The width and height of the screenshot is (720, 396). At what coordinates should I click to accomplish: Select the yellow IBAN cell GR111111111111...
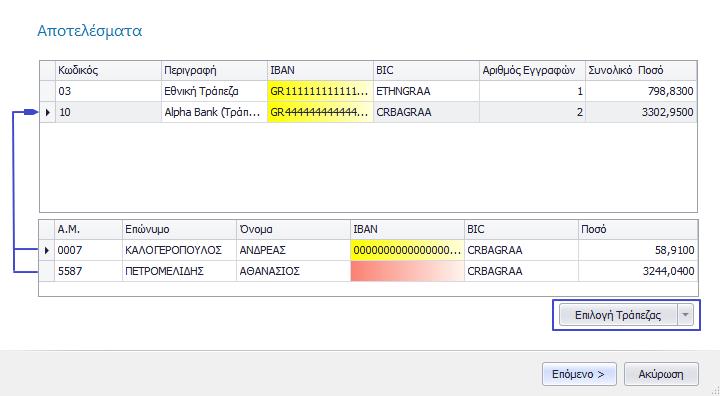point(320,91)
